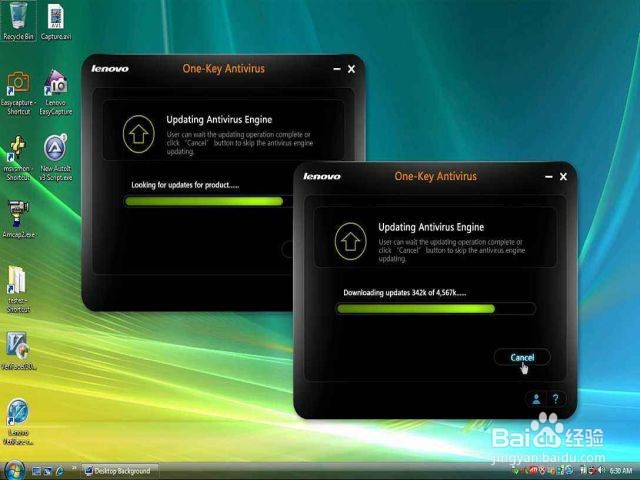Select the Easycapture - Shortcut icon
The width and height of the screenshot is (640, 480).
point(18,93)
